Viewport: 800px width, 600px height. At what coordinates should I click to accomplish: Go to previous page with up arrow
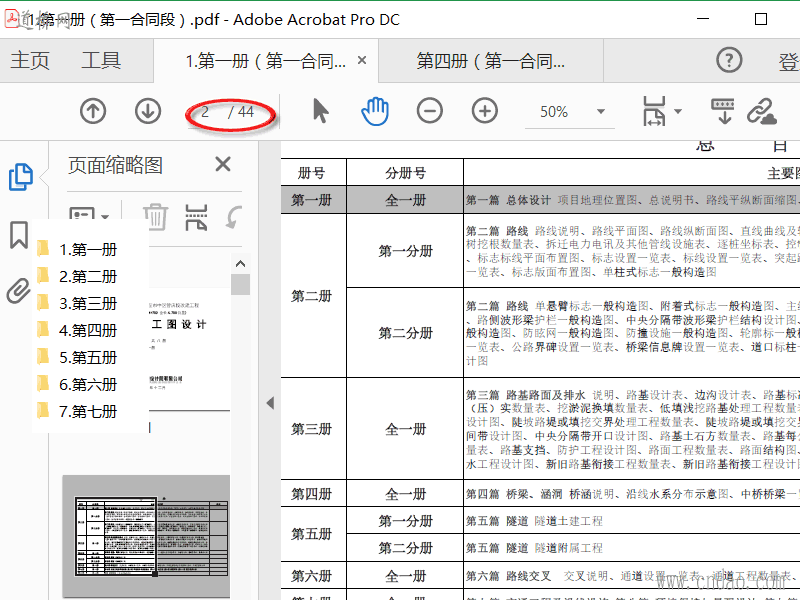(x=93, y=111)
